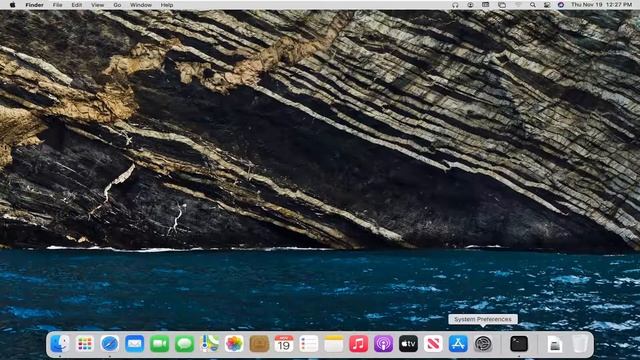Viewport: 640px width, 360px height.
Task: Launch Photos from the Dock
Action: coord(234,344)
